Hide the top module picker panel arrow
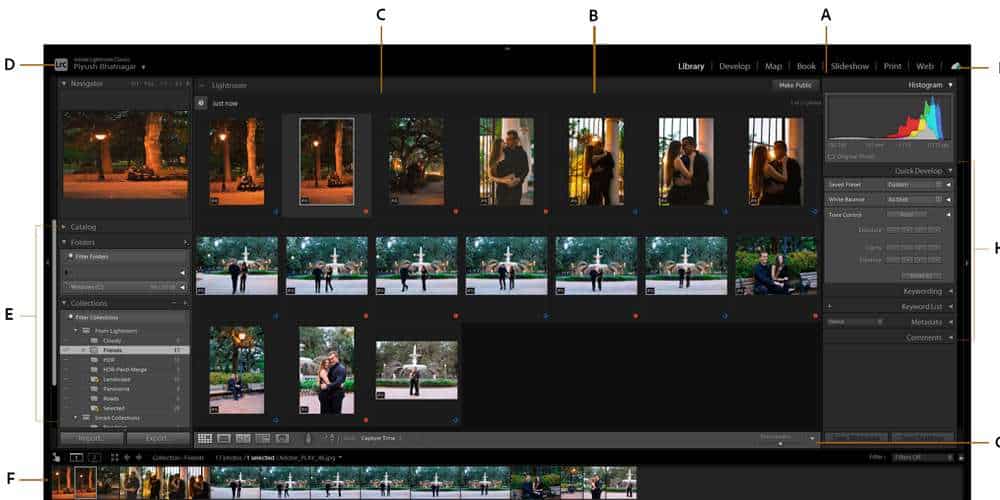This screenshot has width=1000, height=500. [x=508, y=48]
